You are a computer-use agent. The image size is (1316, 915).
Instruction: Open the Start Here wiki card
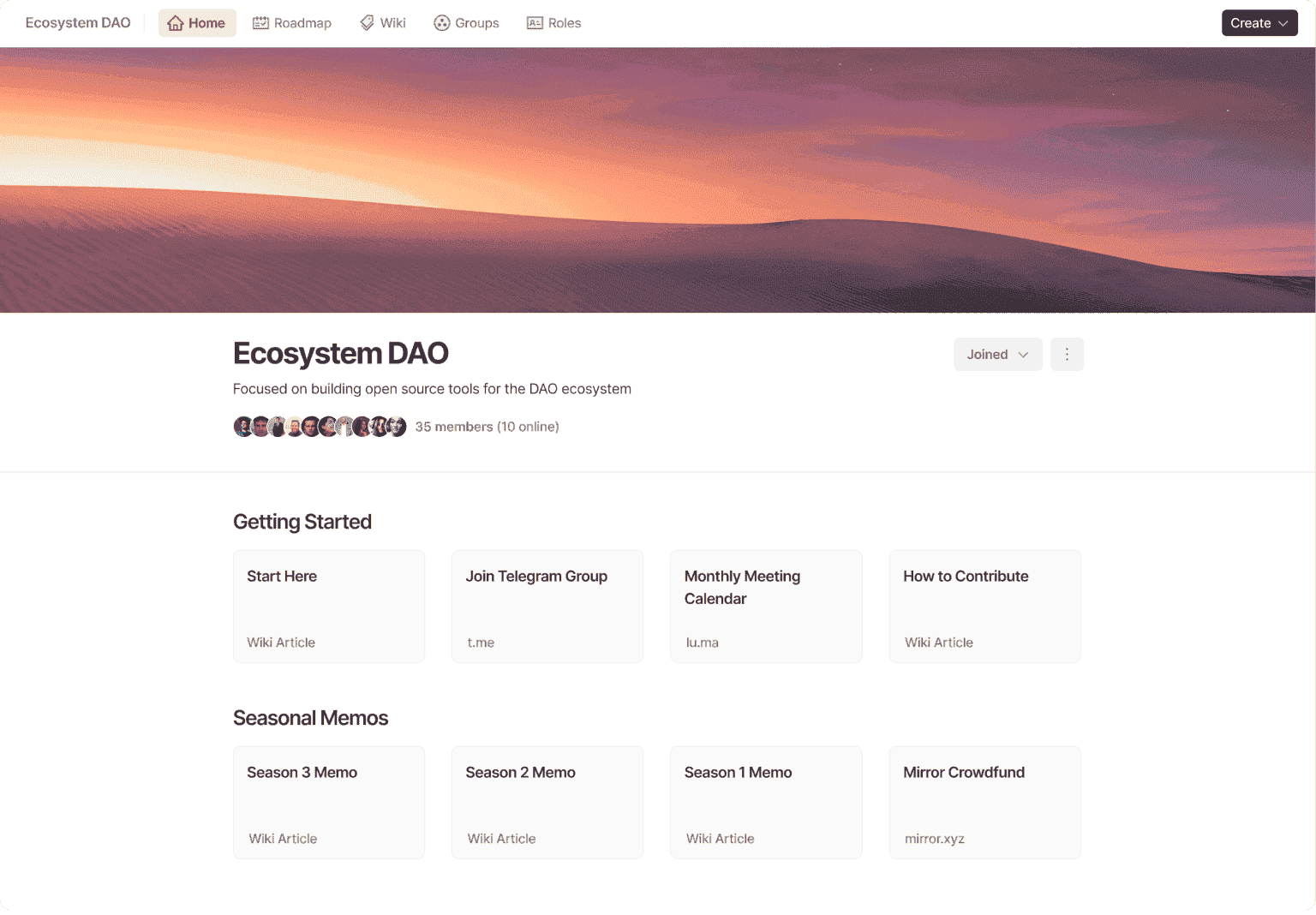tap(329, 607)
